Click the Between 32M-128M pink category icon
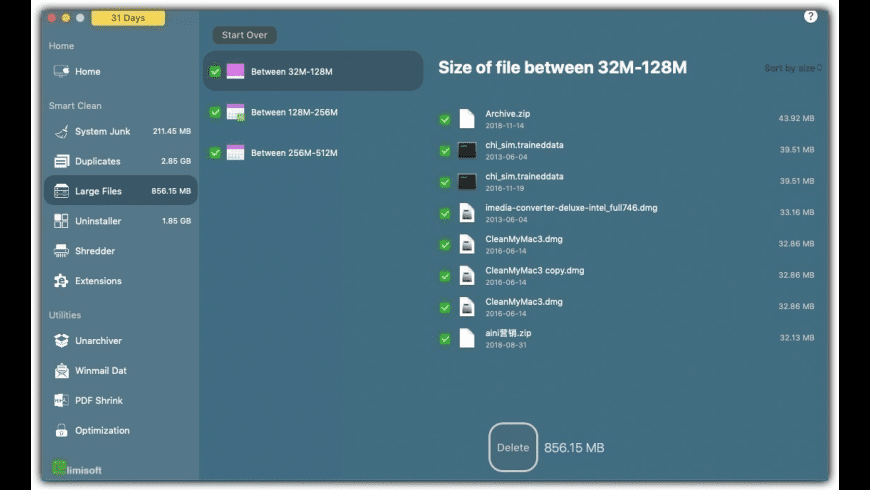Image resolution: width=870 pixels, height=490 pixels. point(235,71)
